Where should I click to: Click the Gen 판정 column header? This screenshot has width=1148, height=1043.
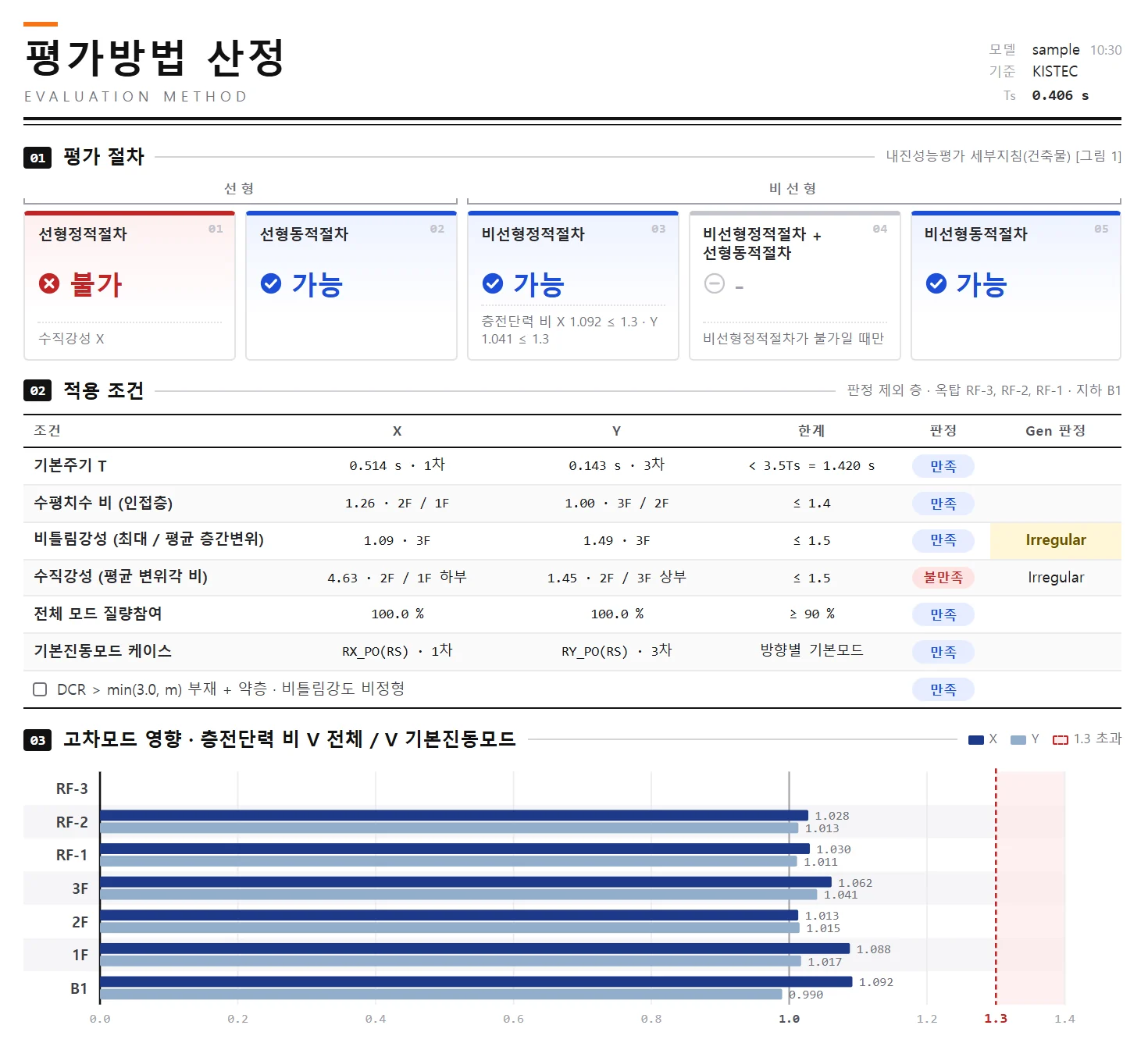1055,431
